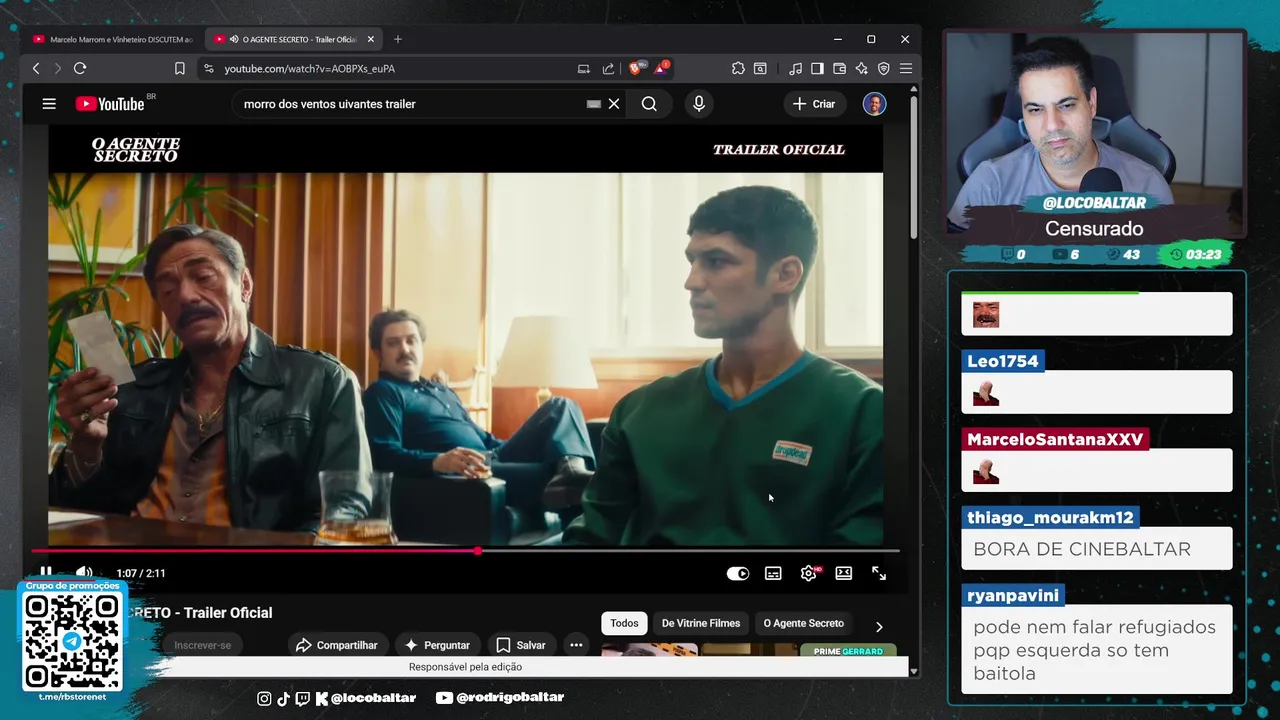Select the Todos filter chip
The width and height of the screenshot is (1280, 720).
pos(624,623)
